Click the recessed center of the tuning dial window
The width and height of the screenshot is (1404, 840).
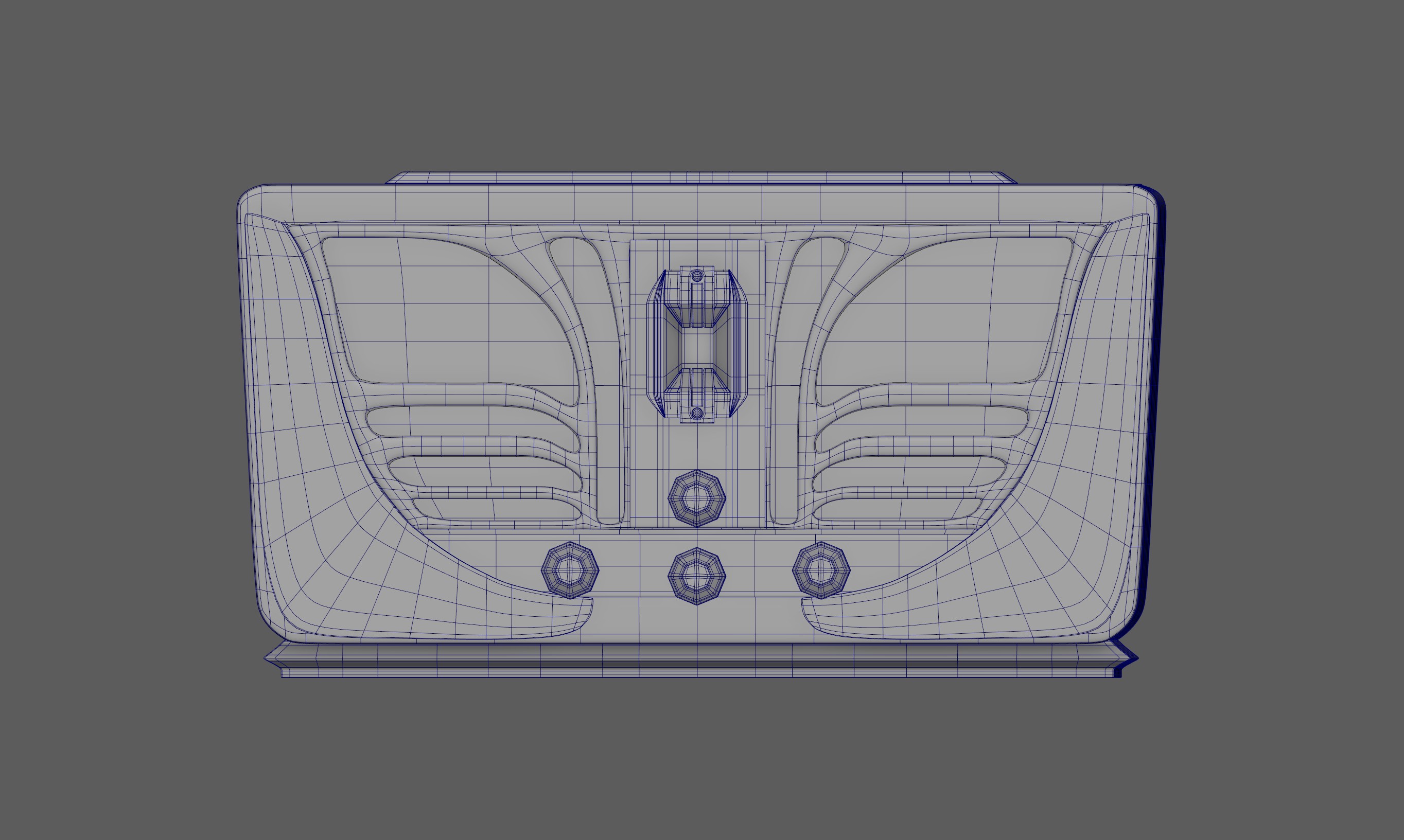697,346
